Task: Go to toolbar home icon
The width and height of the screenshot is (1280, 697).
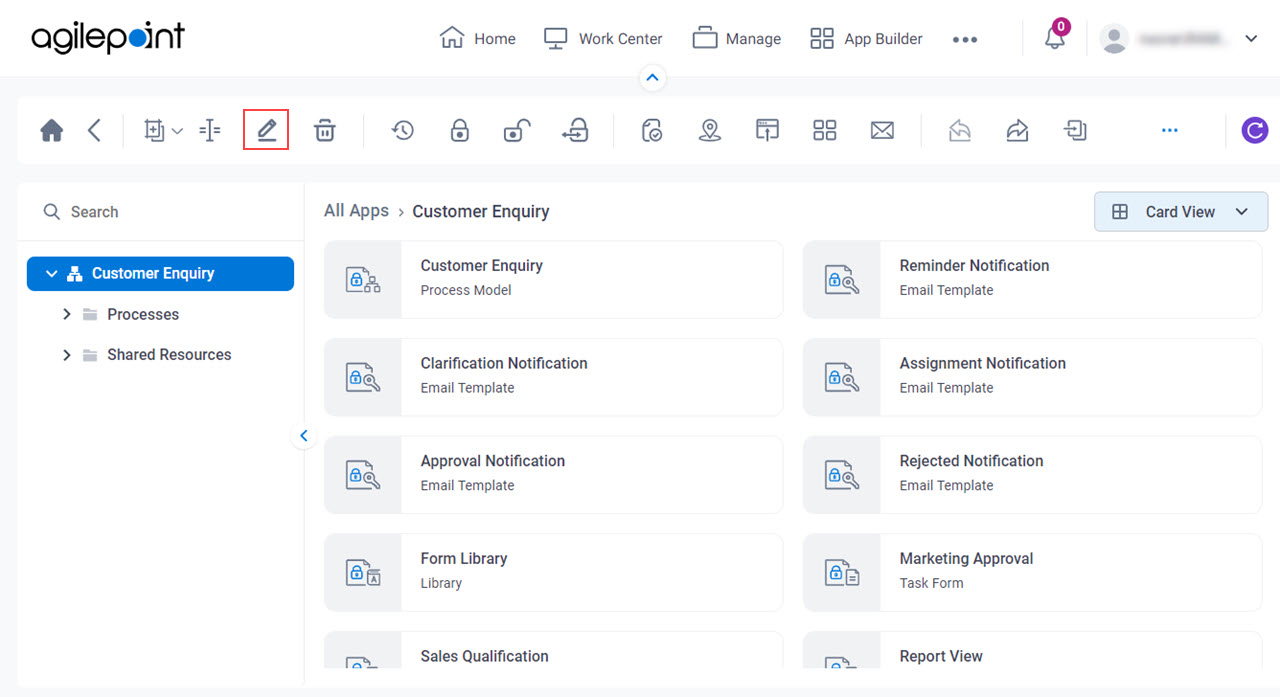Action: click(x=52, y=131)
